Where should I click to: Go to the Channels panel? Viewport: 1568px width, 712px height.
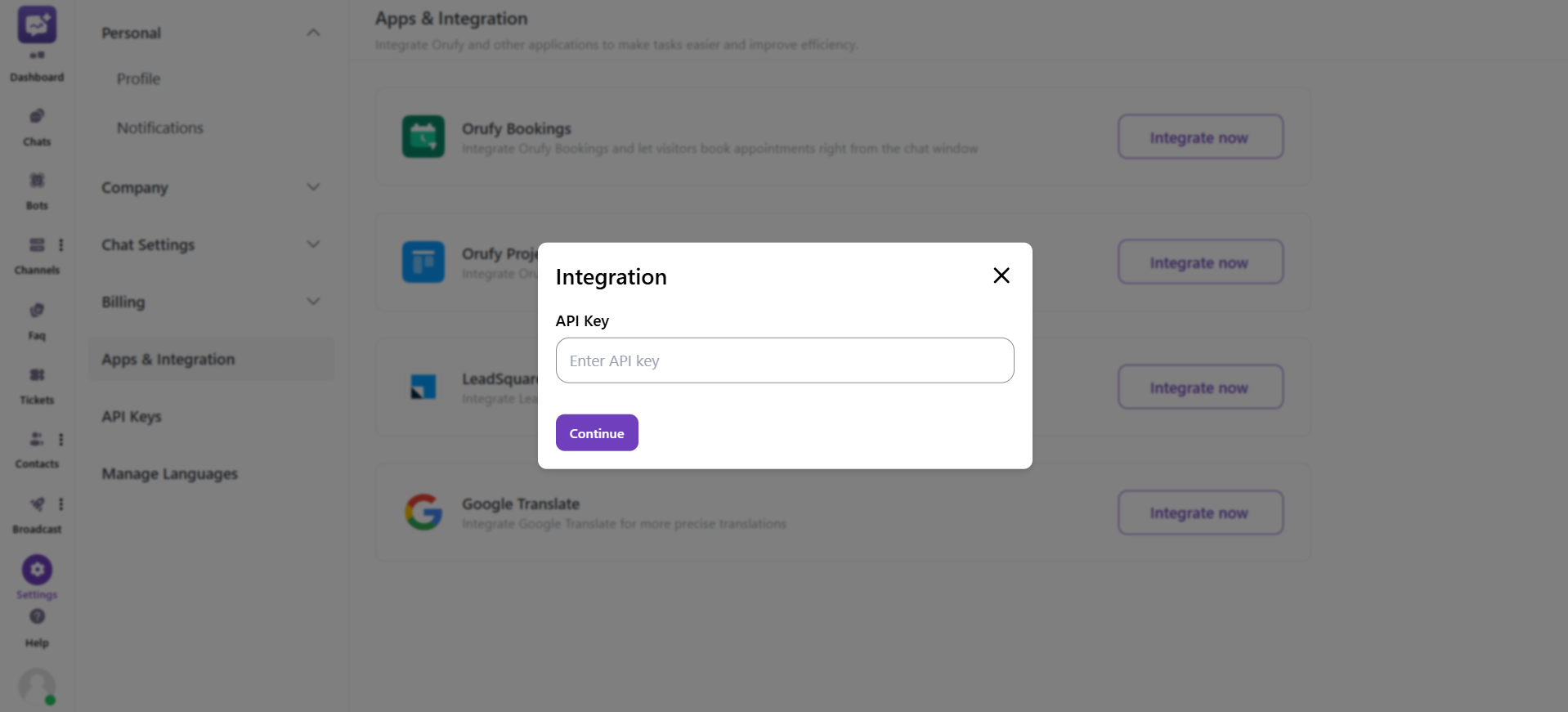point(37,253)
